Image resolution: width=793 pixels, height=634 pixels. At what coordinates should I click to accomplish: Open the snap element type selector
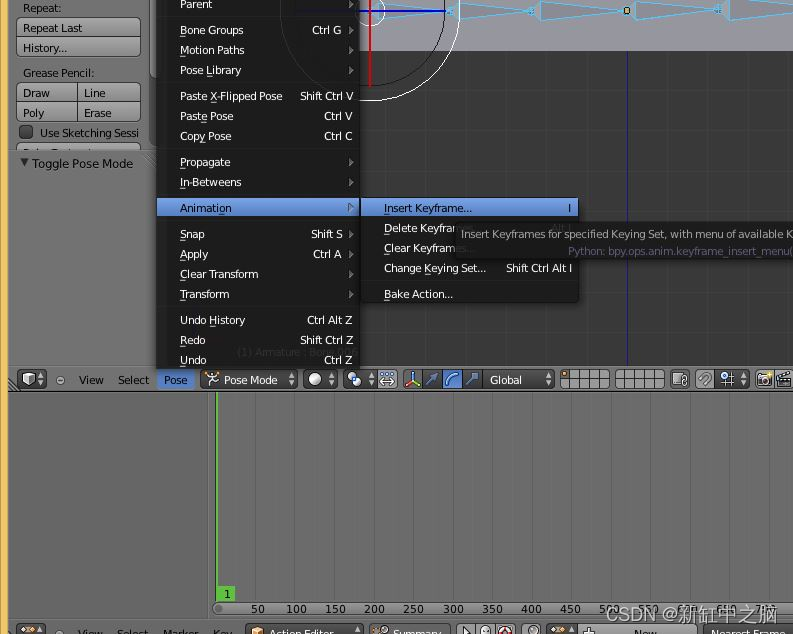(x=732, y=379)
